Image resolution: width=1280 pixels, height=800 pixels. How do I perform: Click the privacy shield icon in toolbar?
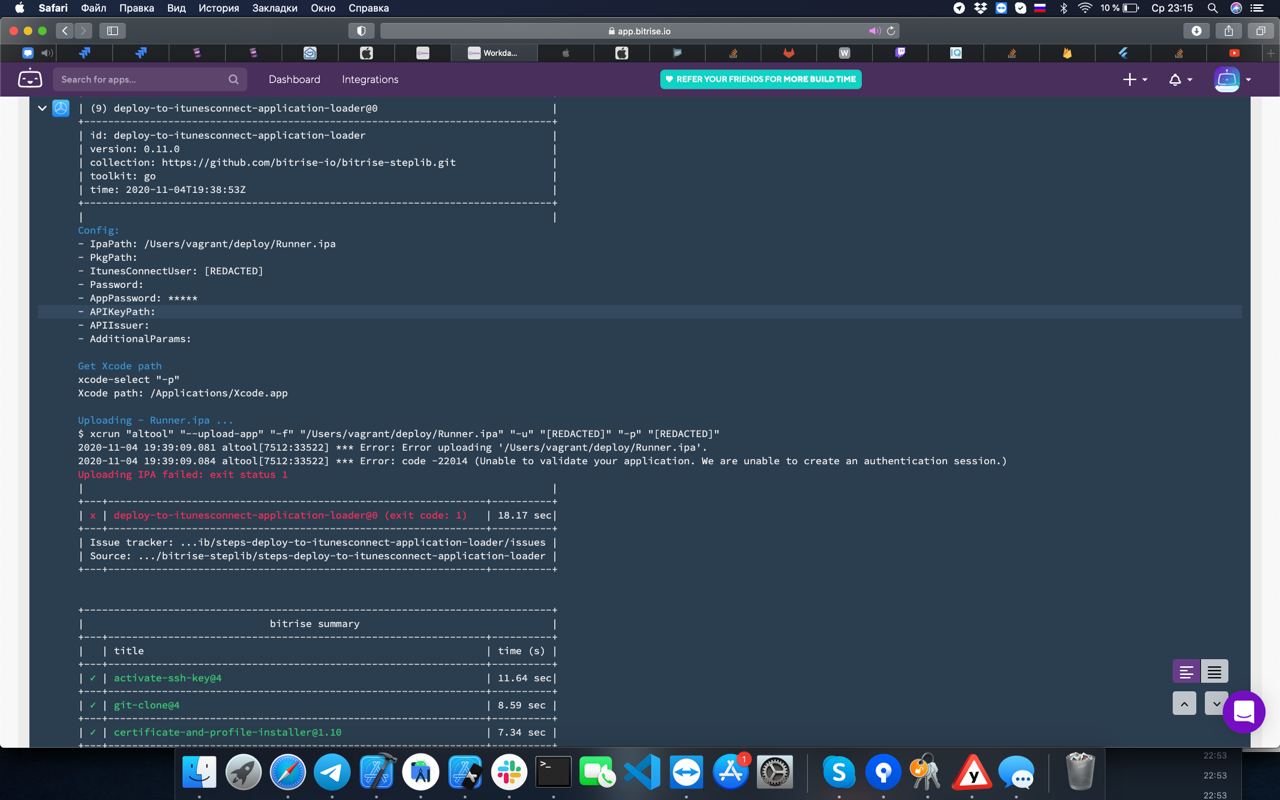pos(361,31)
